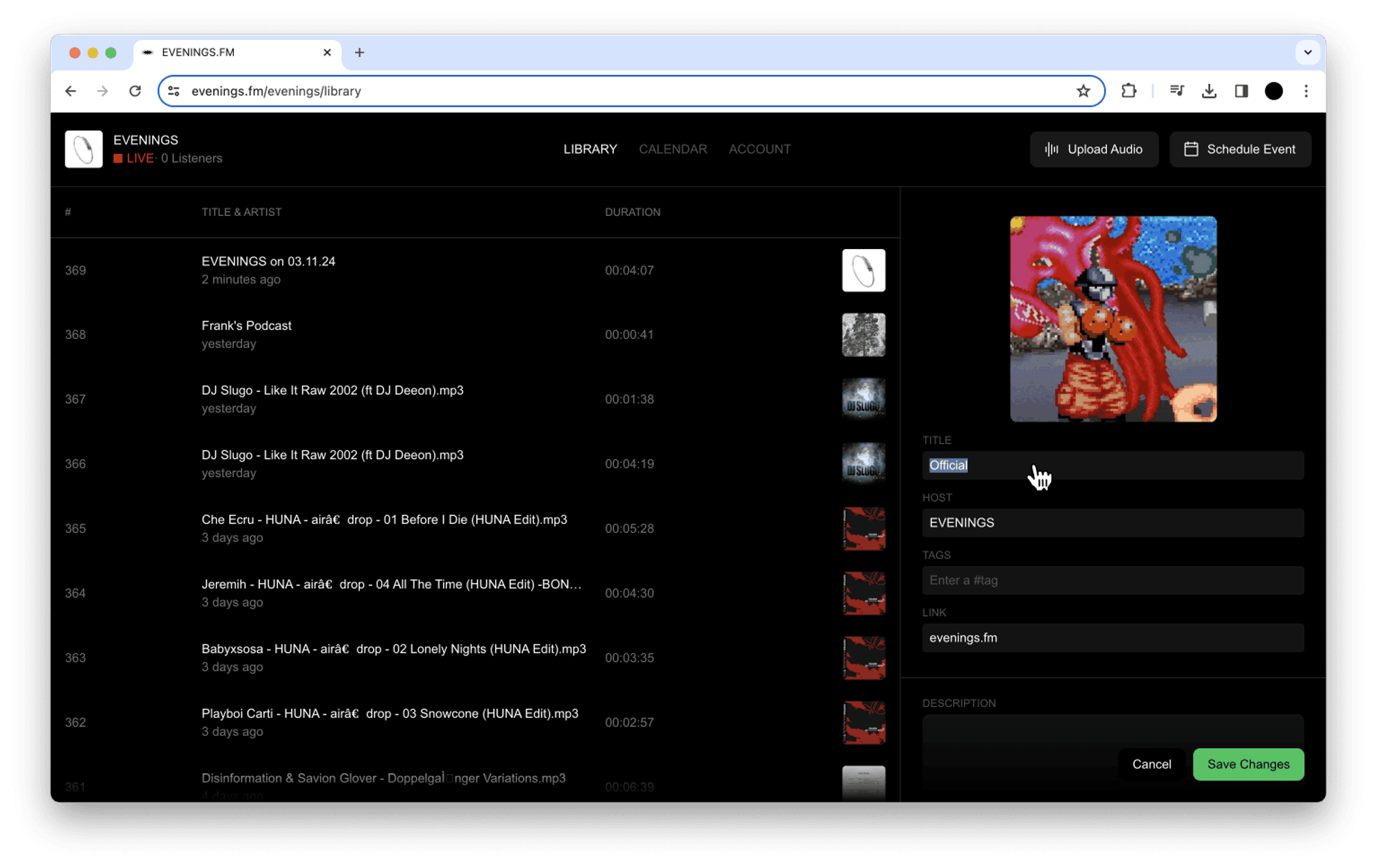
Task: Click the EVENINGS station logo
Action: click(84, 149)
